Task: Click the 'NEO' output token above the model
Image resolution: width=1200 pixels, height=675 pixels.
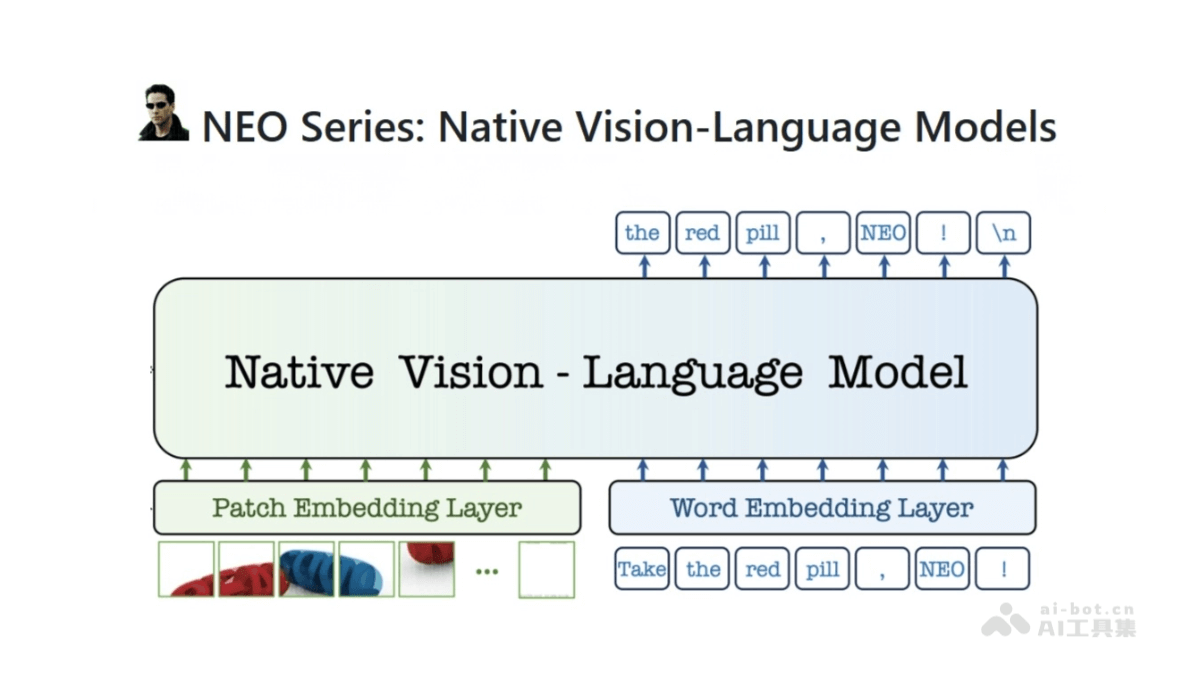Action: (x=883, y=233)
